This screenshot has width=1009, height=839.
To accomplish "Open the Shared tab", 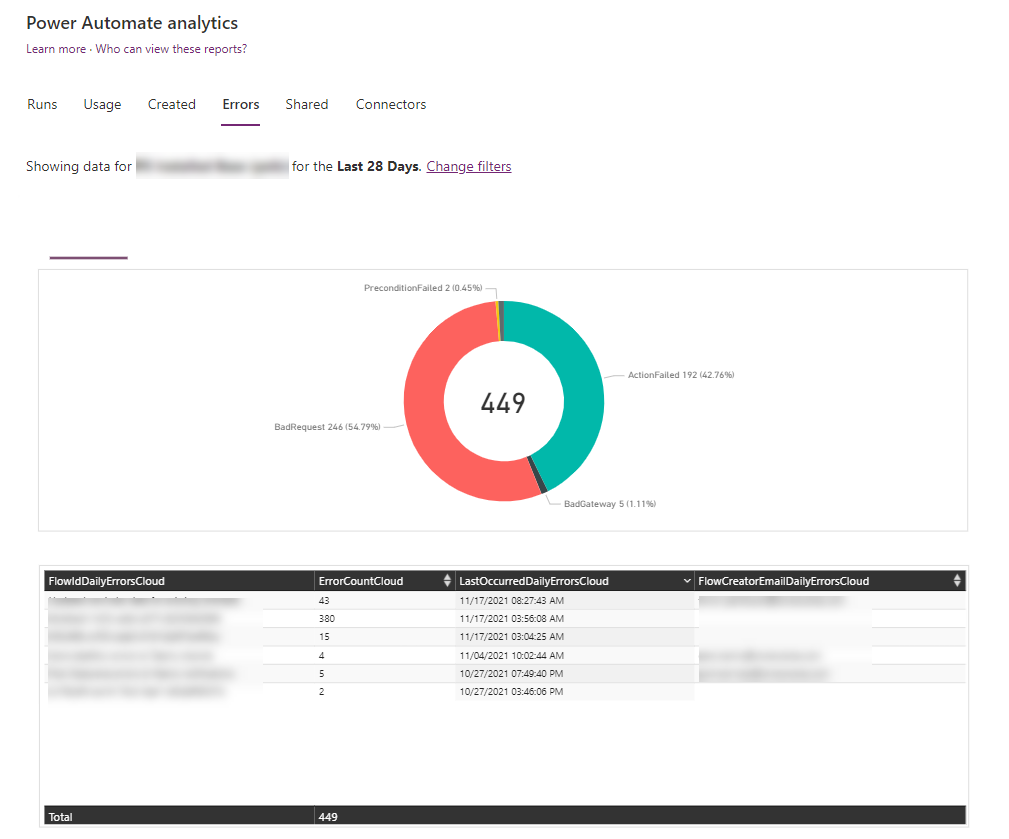I will 306,104.
